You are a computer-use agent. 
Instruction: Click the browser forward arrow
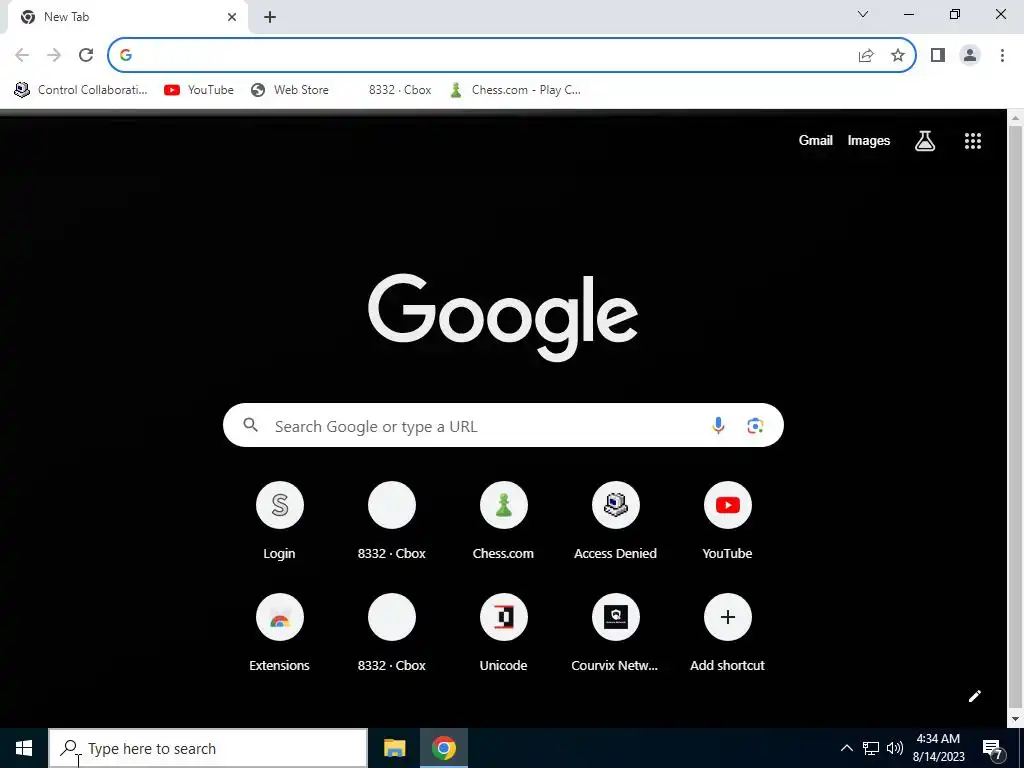point(54,55)
